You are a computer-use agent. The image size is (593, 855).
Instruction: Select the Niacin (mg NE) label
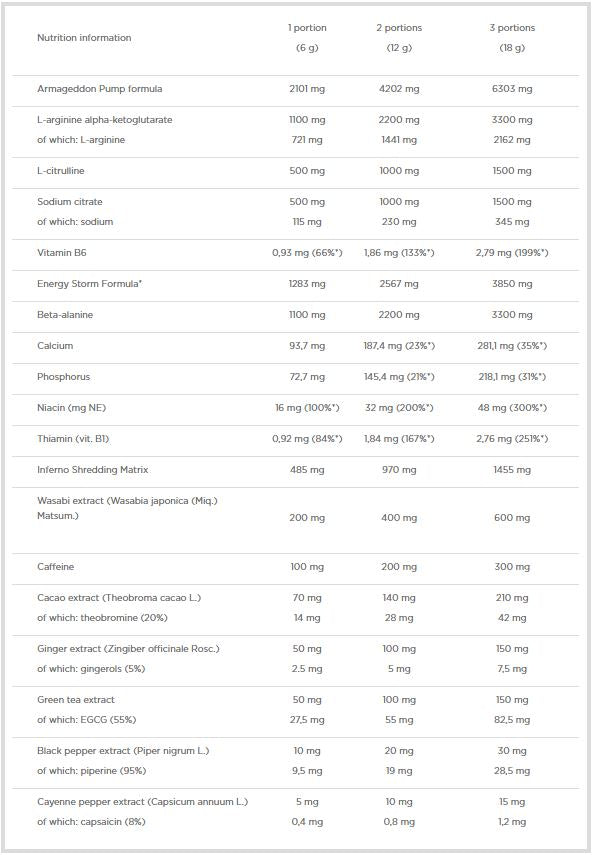pyautogui.click(x=71, y=408)
